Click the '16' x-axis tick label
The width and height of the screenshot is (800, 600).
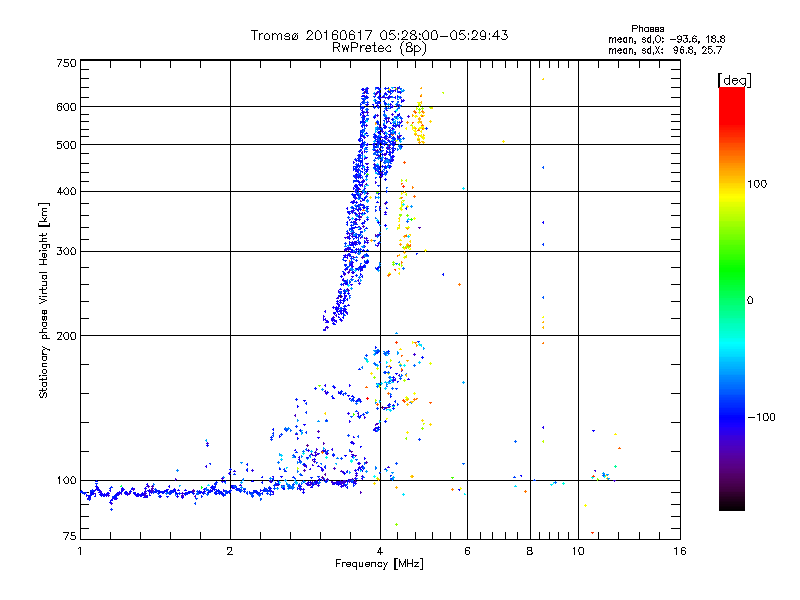coord(680,551)
